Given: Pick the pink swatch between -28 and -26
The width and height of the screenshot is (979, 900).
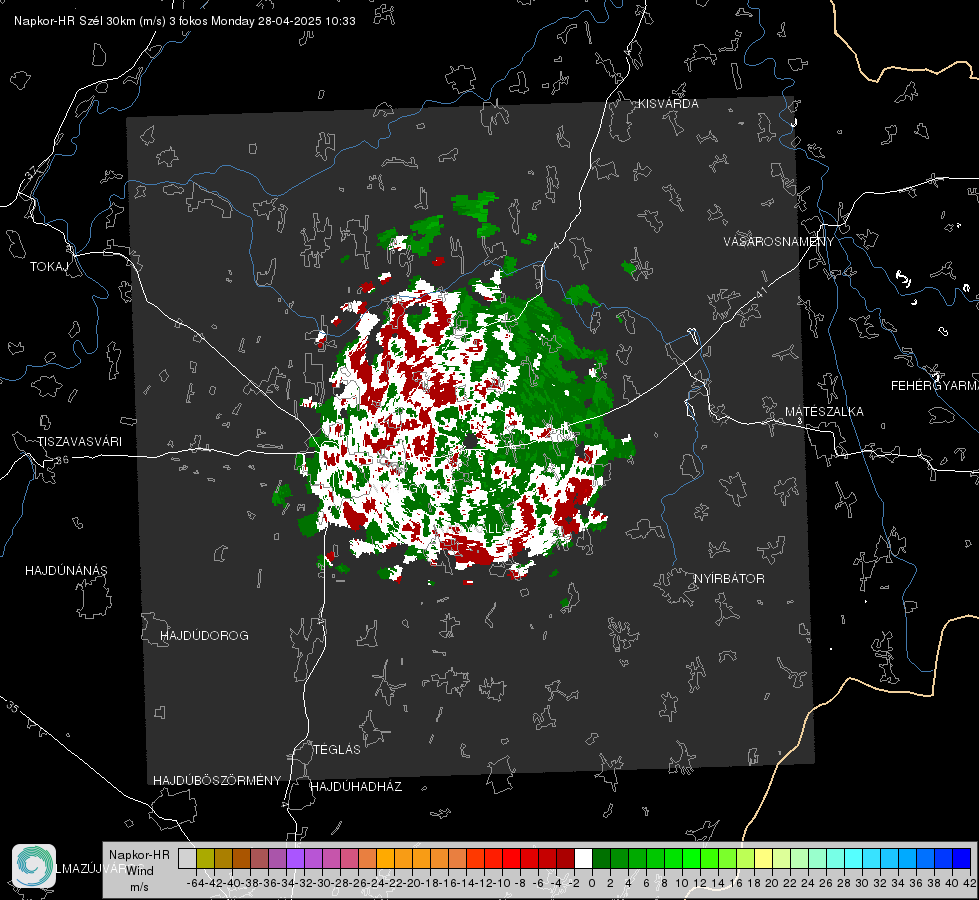Looking at the screenshot, I should point(349,858).
